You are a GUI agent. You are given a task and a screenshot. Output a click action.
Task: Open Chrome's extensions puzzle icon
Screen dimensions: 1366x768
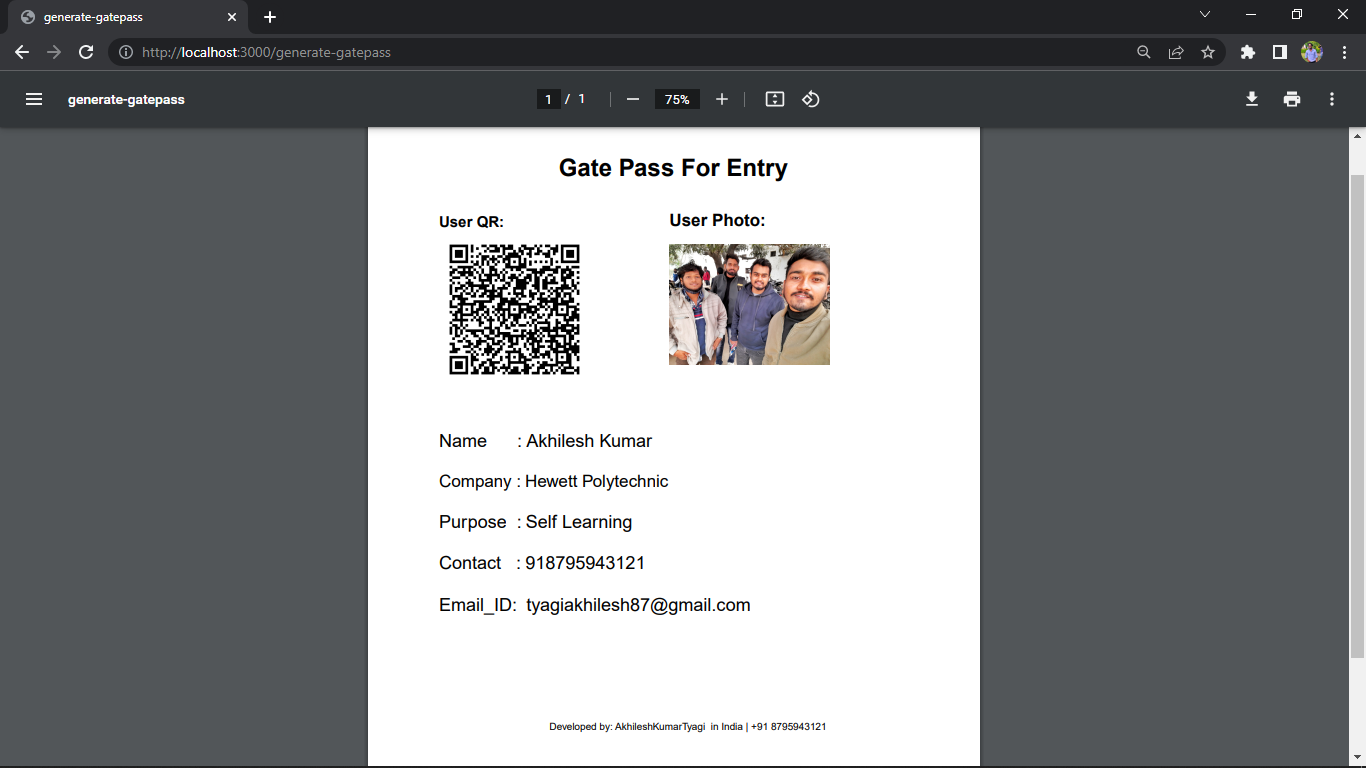click(1247, 52)
